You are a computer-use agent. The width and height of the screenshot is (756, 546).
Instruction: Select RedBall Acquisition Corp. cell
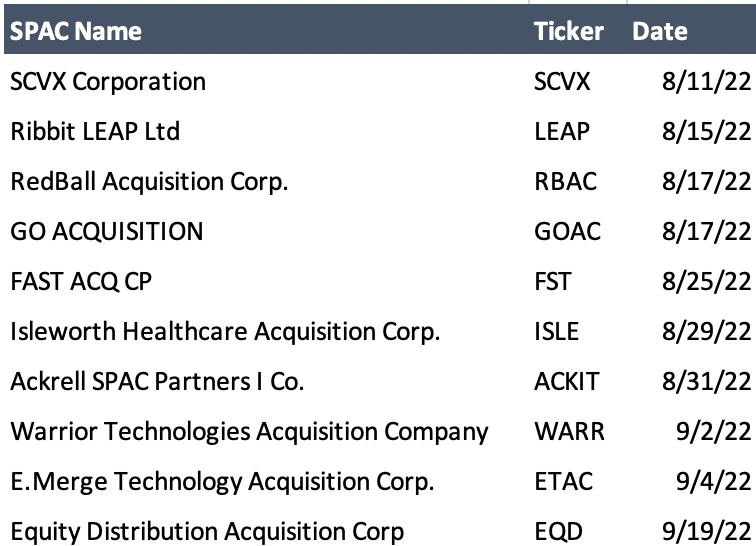click(x=149, y=181)
